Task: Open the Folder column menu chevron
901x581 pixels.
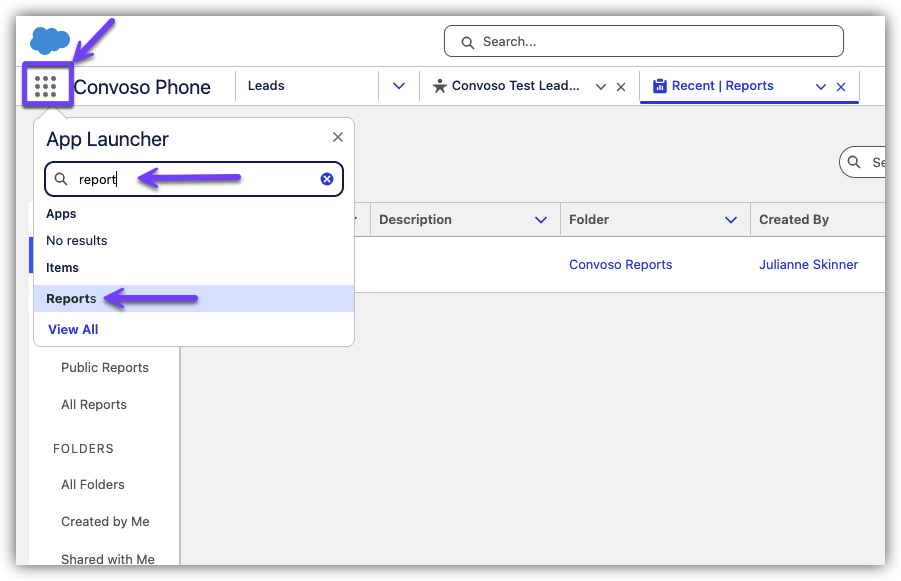Action: [x=731, y=220]
